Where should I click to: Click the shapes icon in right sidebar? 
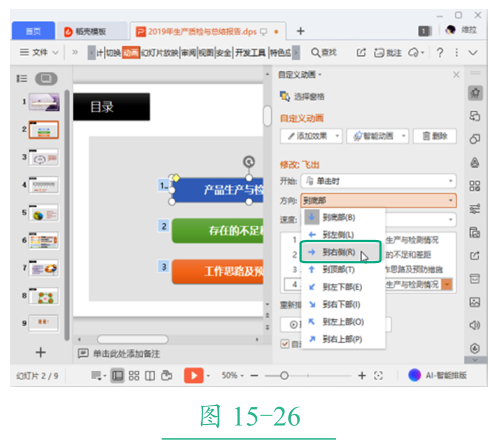point(475,139)
